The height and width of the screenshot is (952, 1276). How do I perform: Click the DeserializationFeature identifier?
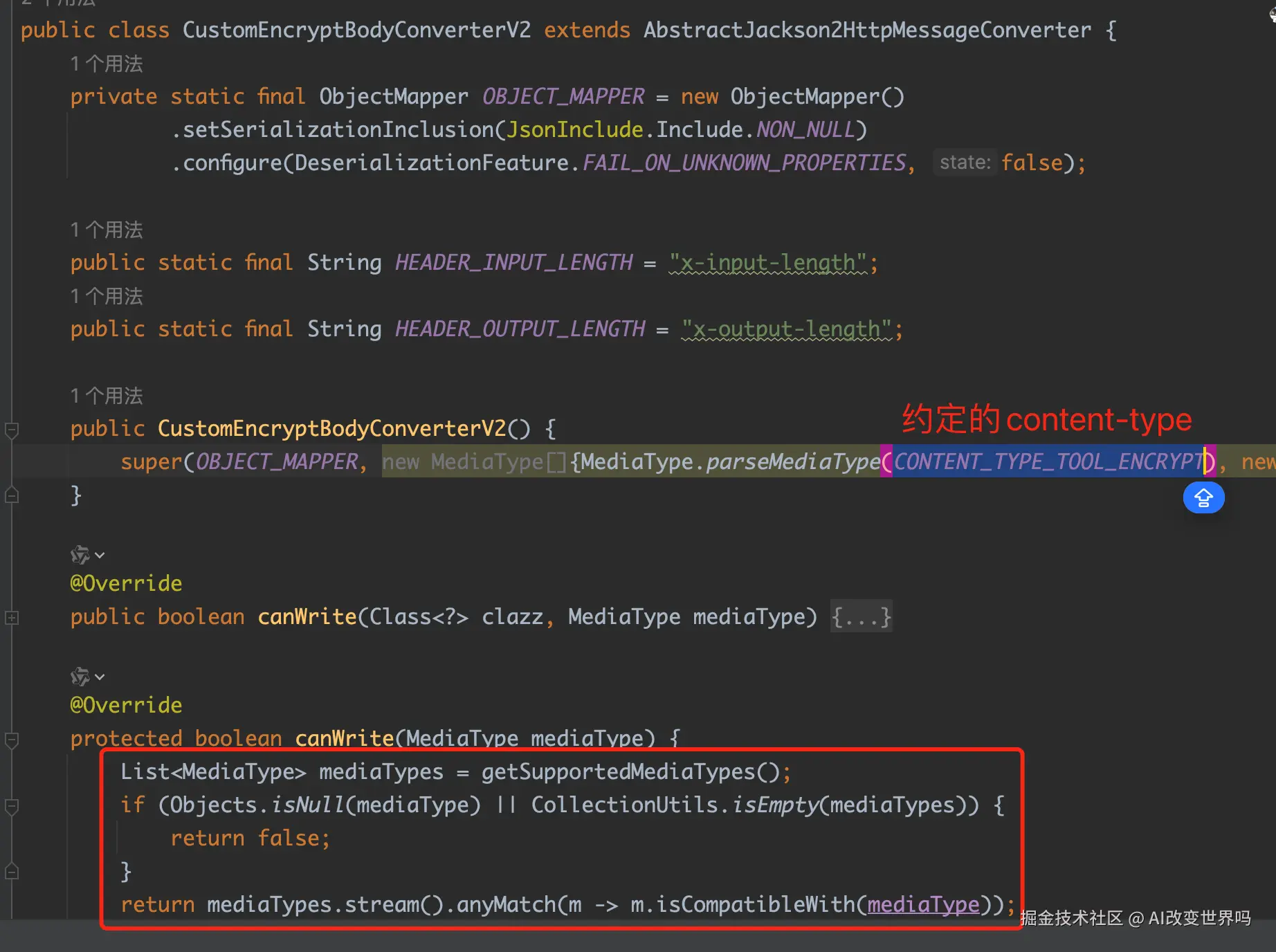(431, 163)
